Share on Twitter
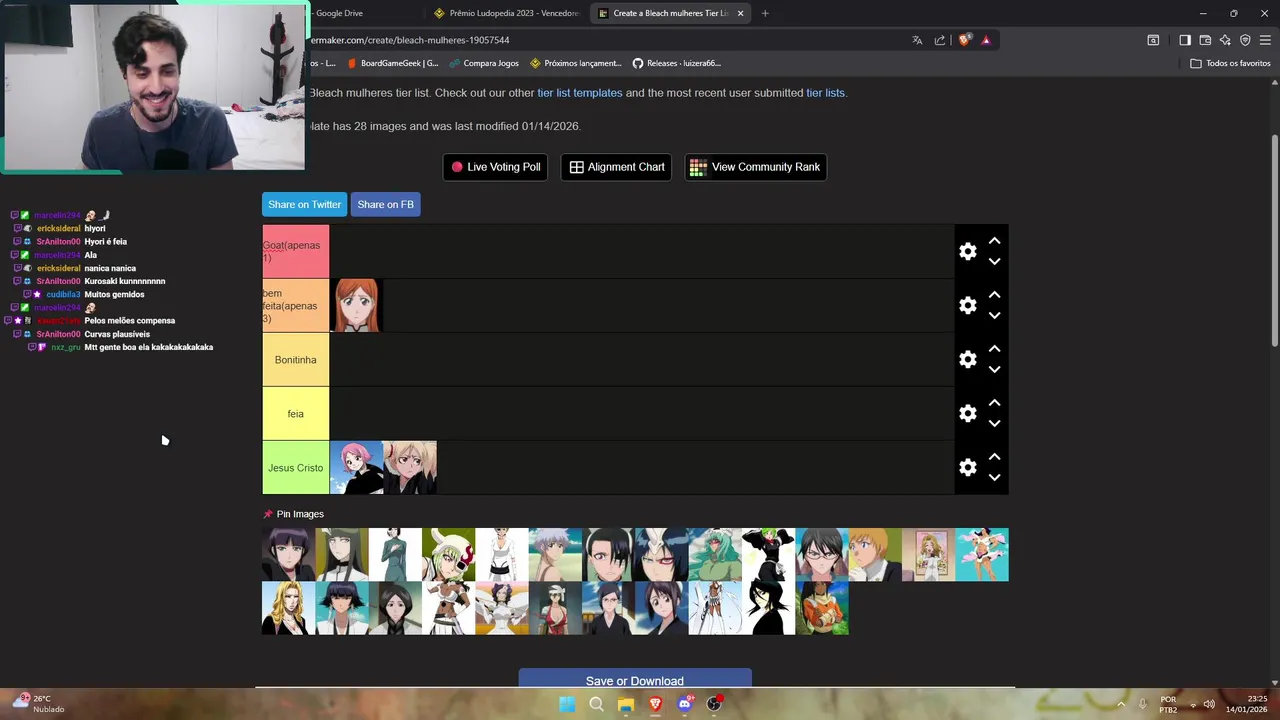The image size is (1280, 720). tap(304, 204)
